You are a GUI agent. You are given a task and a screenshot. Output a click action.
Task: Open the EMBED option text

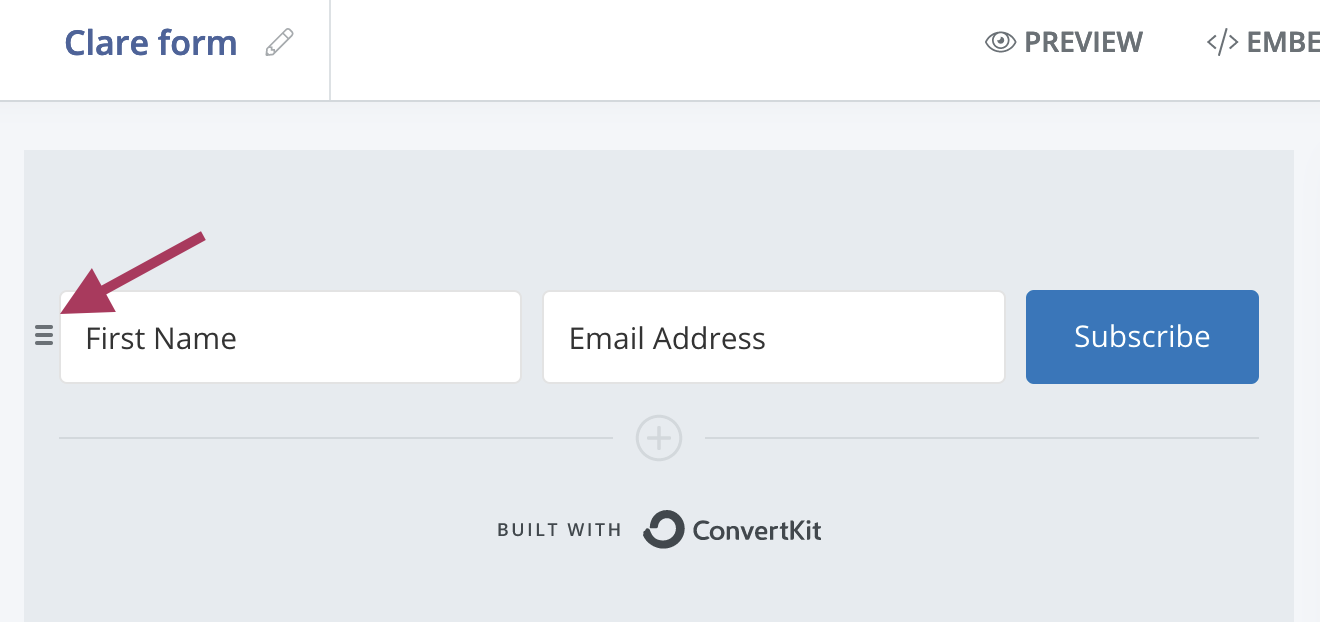[x=1282, y=42]
